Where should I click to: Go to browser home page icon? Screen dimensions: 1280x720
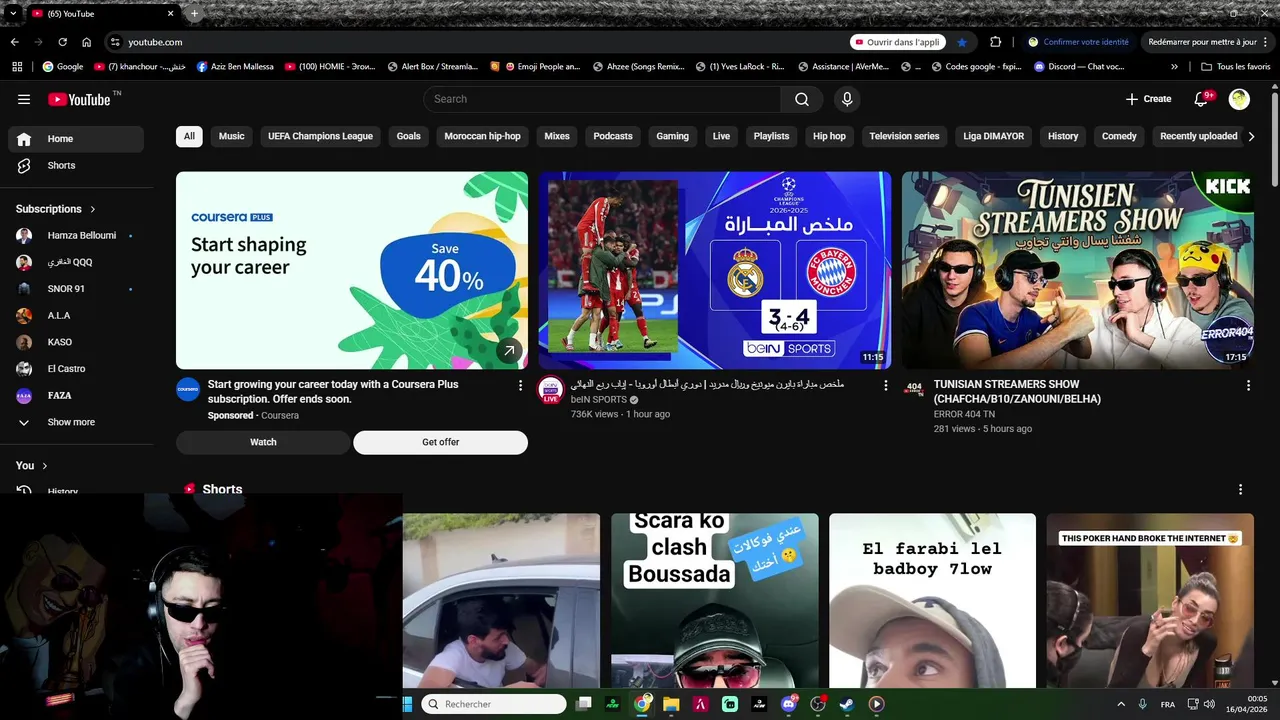point(86,42)
